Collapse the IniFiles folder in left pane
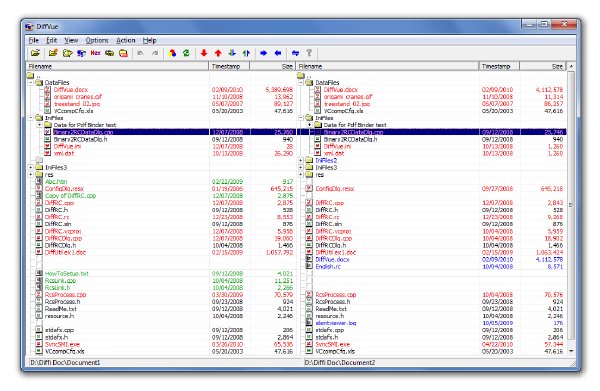 point(31,118)
